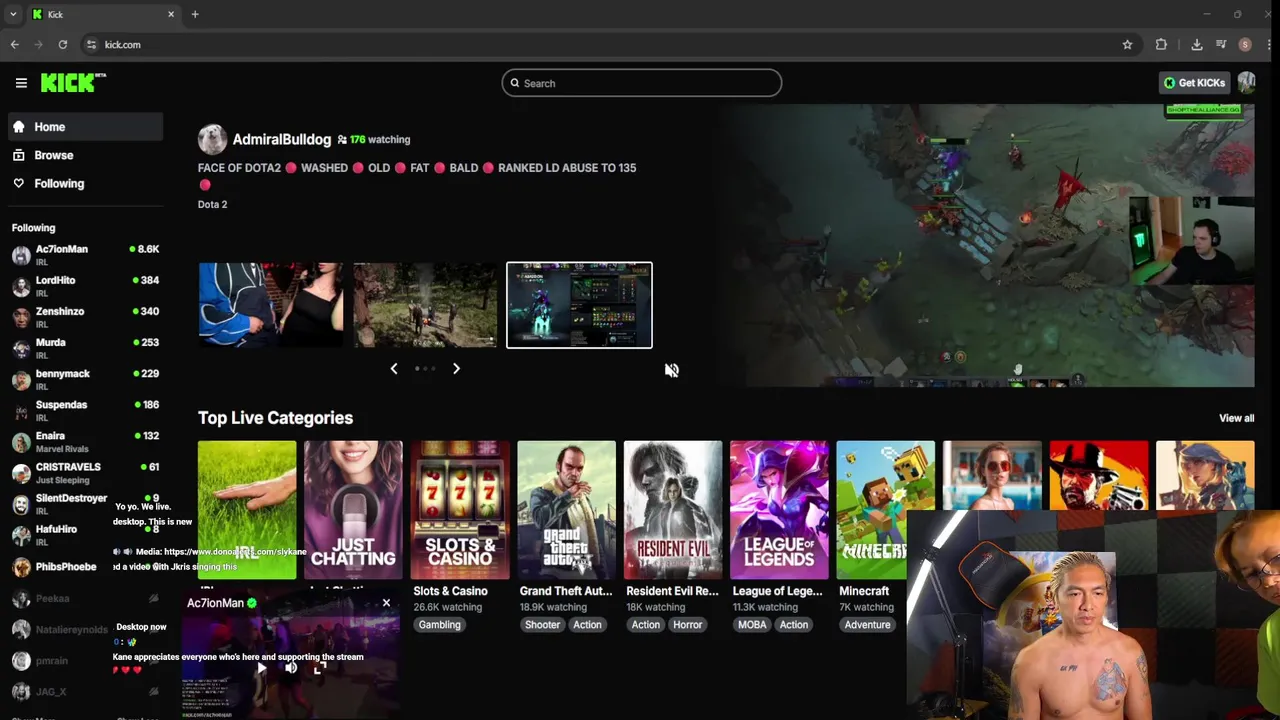Close the Kick browser tab
This screenshot has width=1280, height=720.
click(x=171, y=14)
